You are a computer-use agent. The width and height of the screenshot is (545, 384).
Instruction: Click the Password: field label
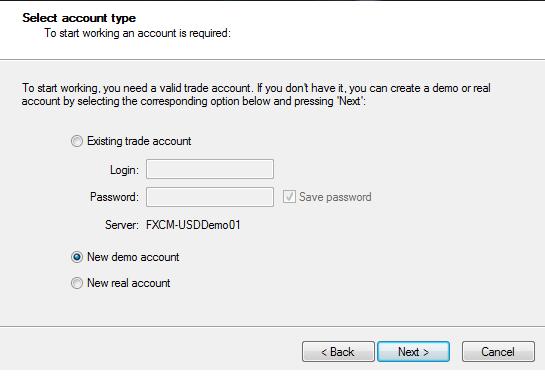click(114, 197)
